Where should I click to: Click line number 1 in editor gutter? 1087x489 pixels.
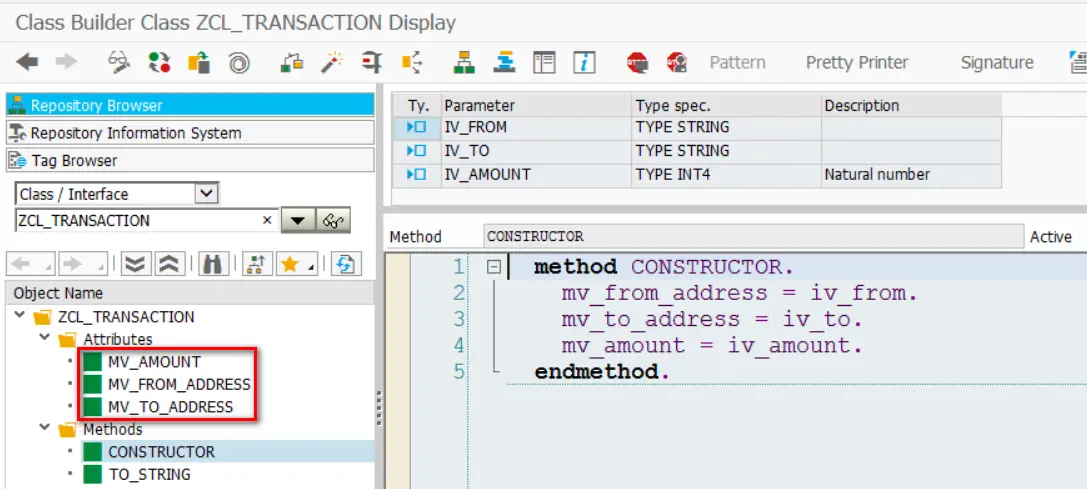pyautogui.click(x=458, y=266)
